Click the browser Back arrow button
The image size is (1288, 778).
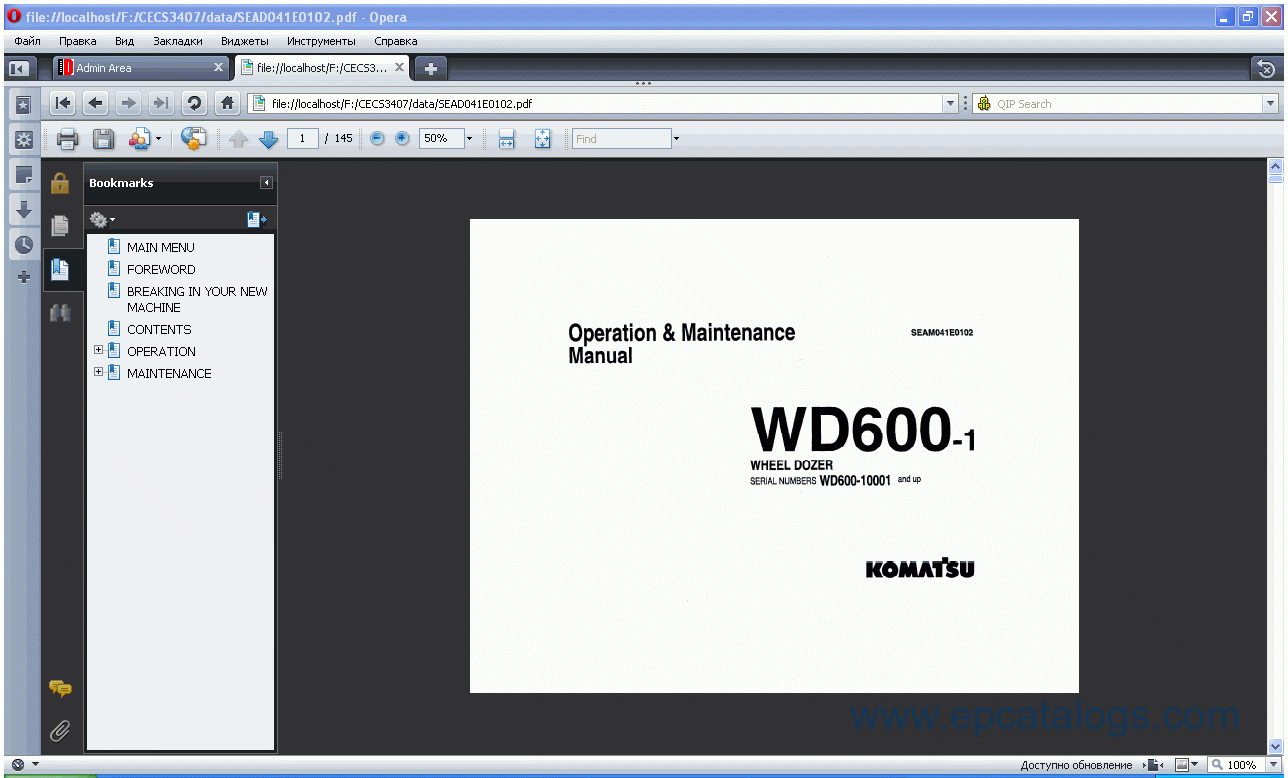click(95, 103)
